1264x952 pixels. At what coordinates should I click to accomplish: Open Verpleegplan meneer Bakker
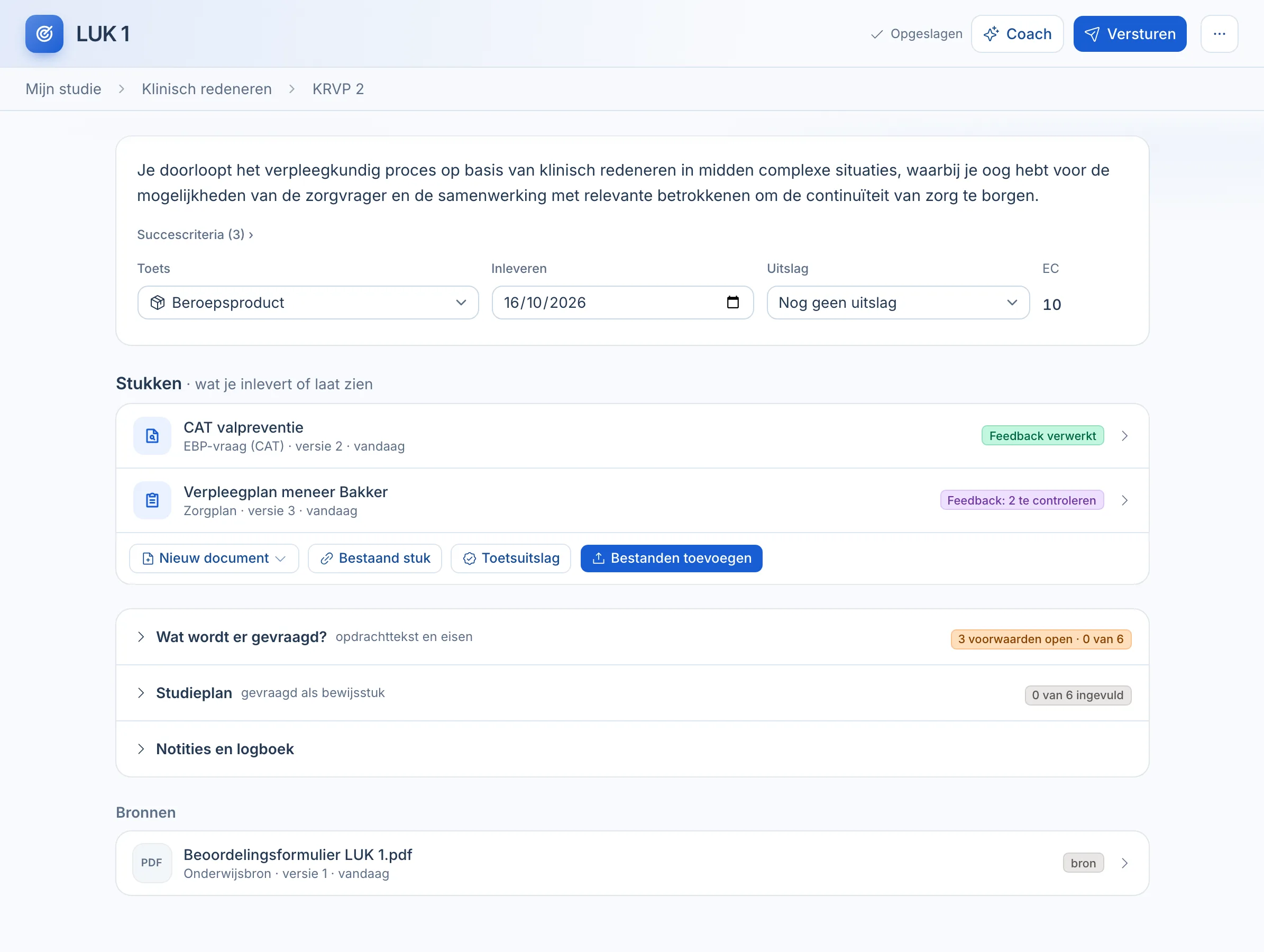632,500
